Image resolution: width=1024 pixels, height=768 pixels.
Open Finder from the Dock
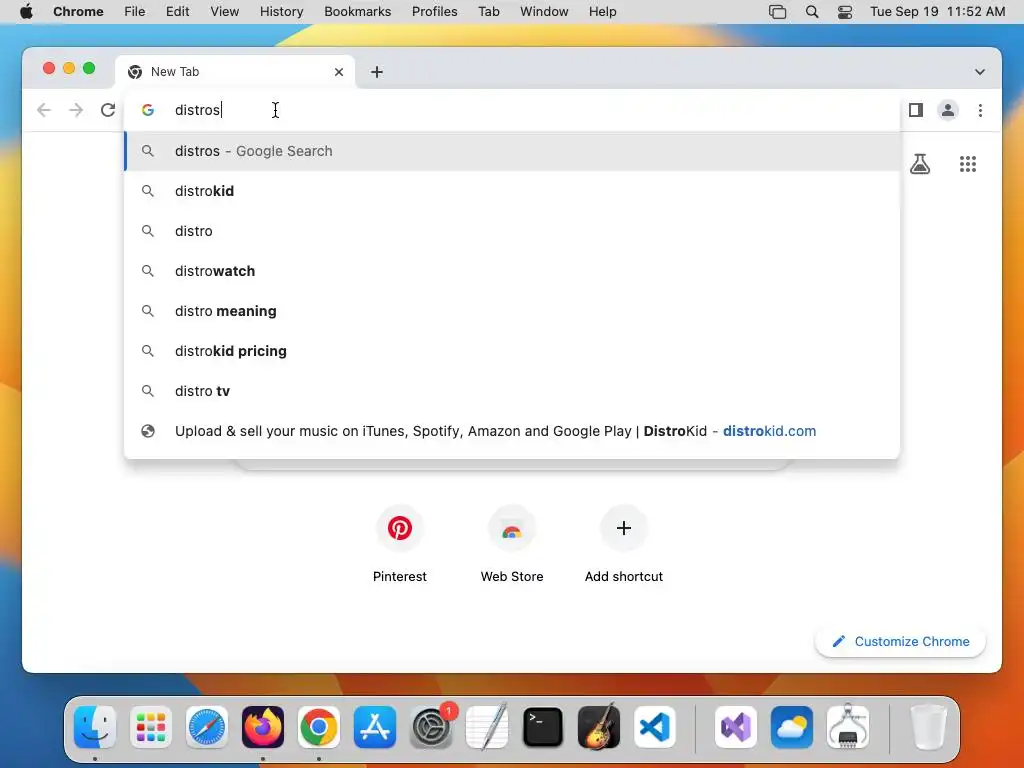pos(95,727)
